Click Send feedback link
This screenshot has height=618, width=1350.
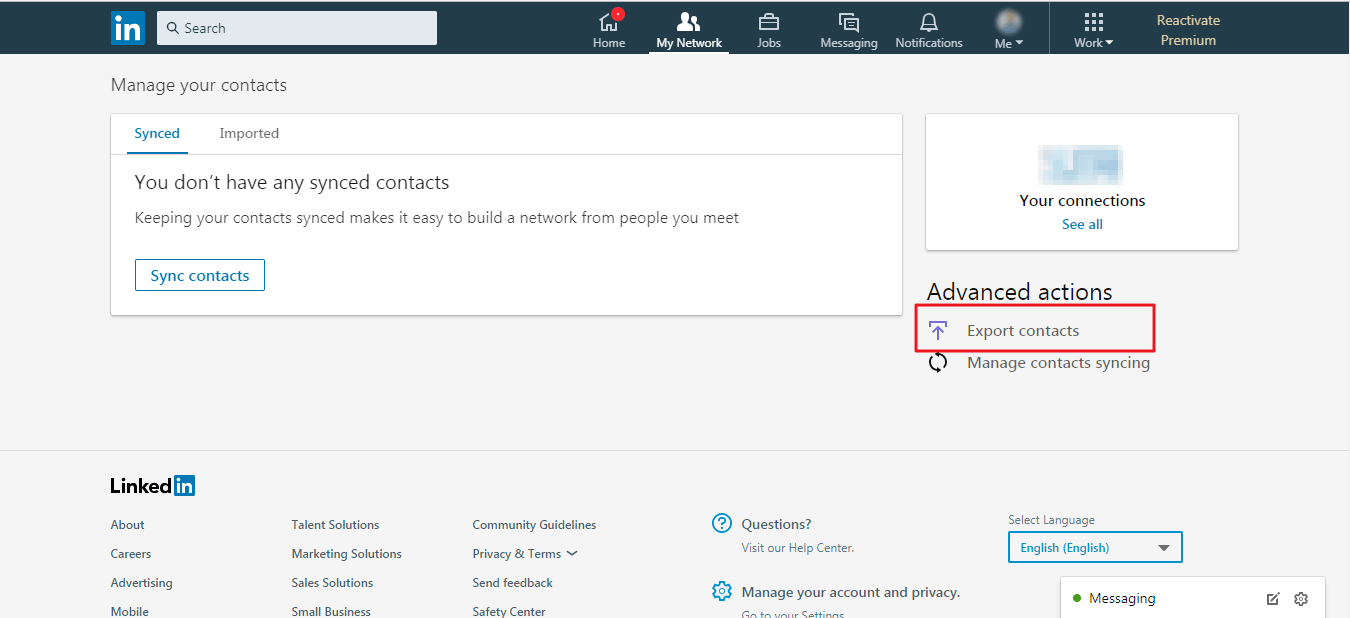[512, 582]
